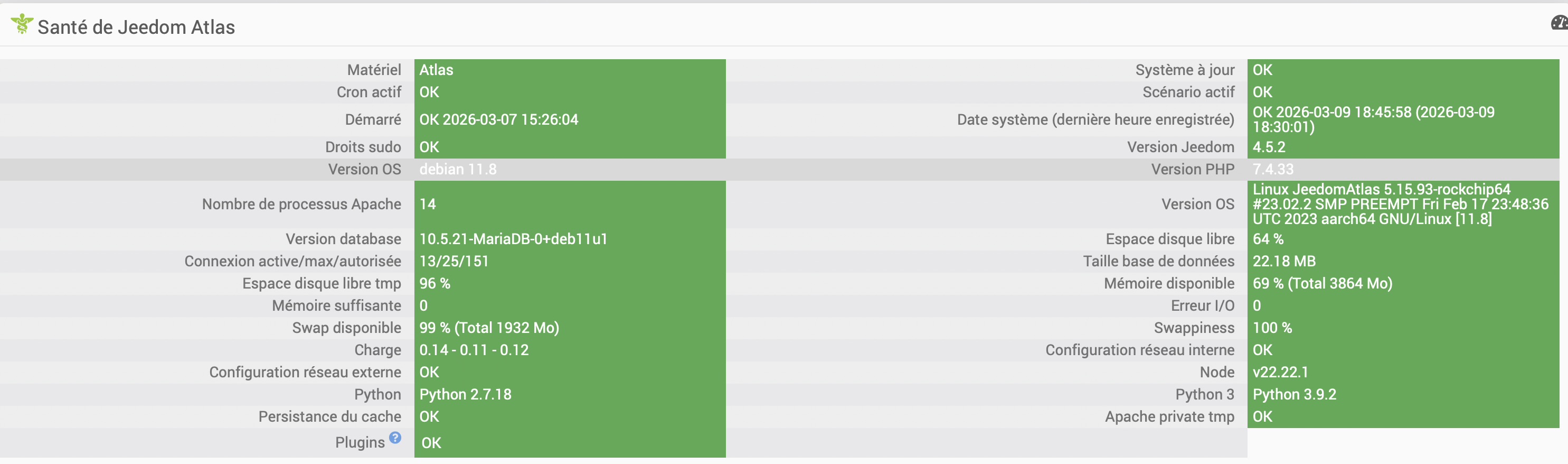This screenshot has height=464, width=1568.
Task: Click the Charge load average value
Action: [474, 350]
